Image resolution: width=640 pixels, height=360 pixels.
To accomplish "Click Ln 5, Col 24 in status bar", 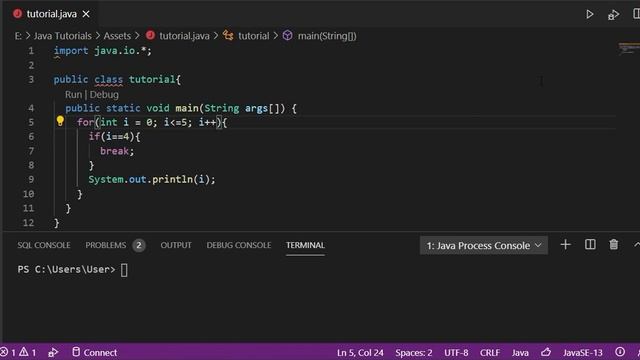I will 360,353.
